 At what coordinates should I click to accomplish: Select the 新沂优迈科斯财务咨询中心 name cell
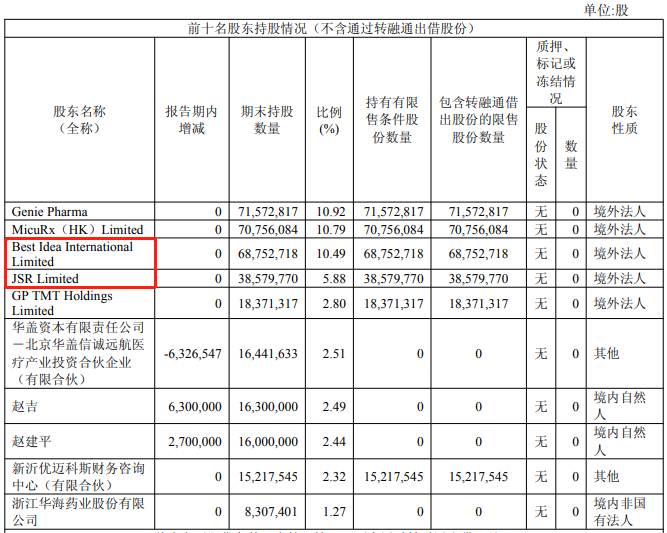coord(79,476)
